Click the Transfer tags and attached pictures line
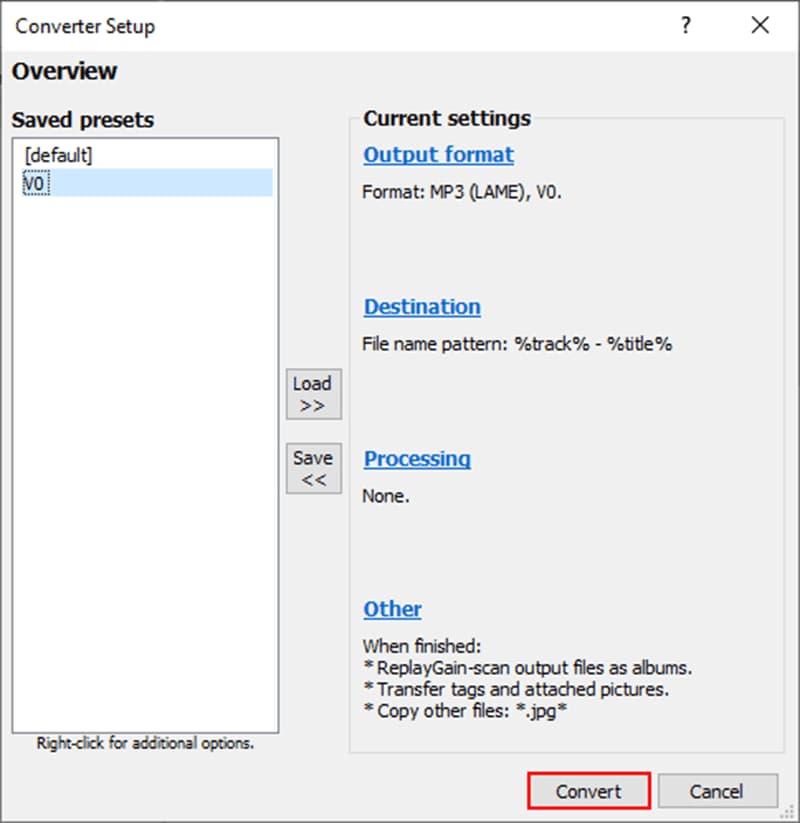The image size is (800, 823). click(x=517, y=689)
